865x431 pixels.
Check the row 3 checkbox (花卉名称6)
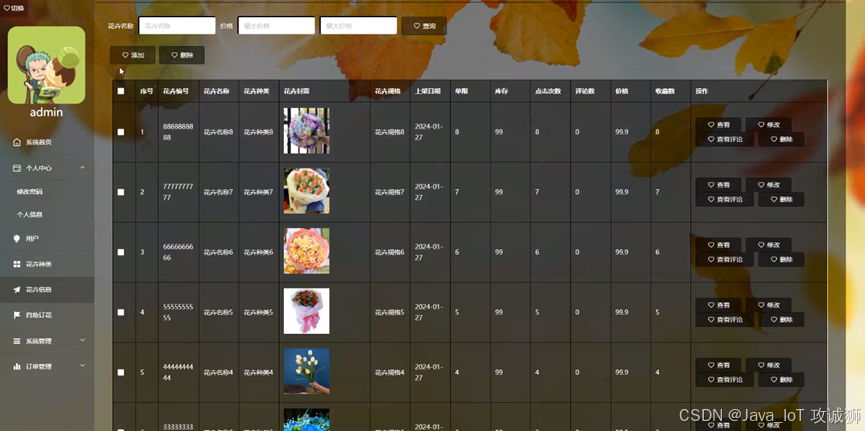(121, 252)
